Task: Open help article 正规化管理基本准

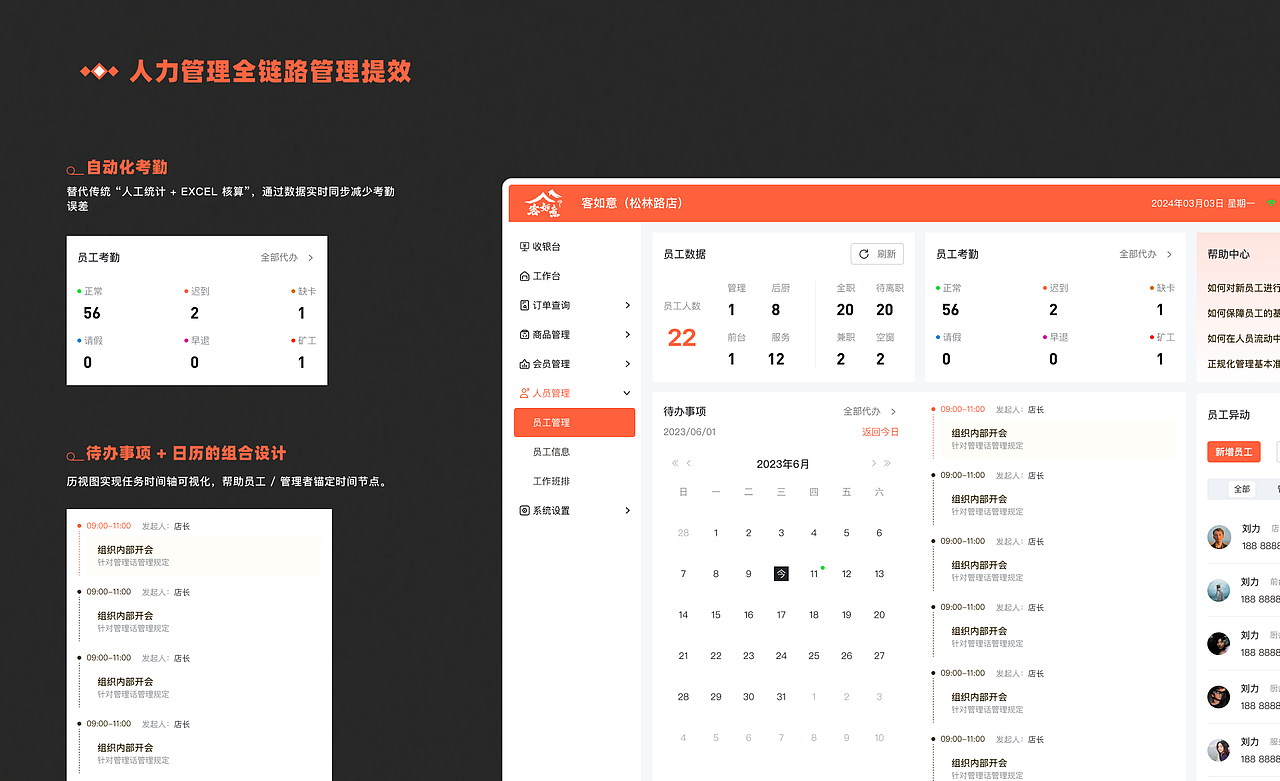Action: pyautogui.click(x=1243, y=364)
